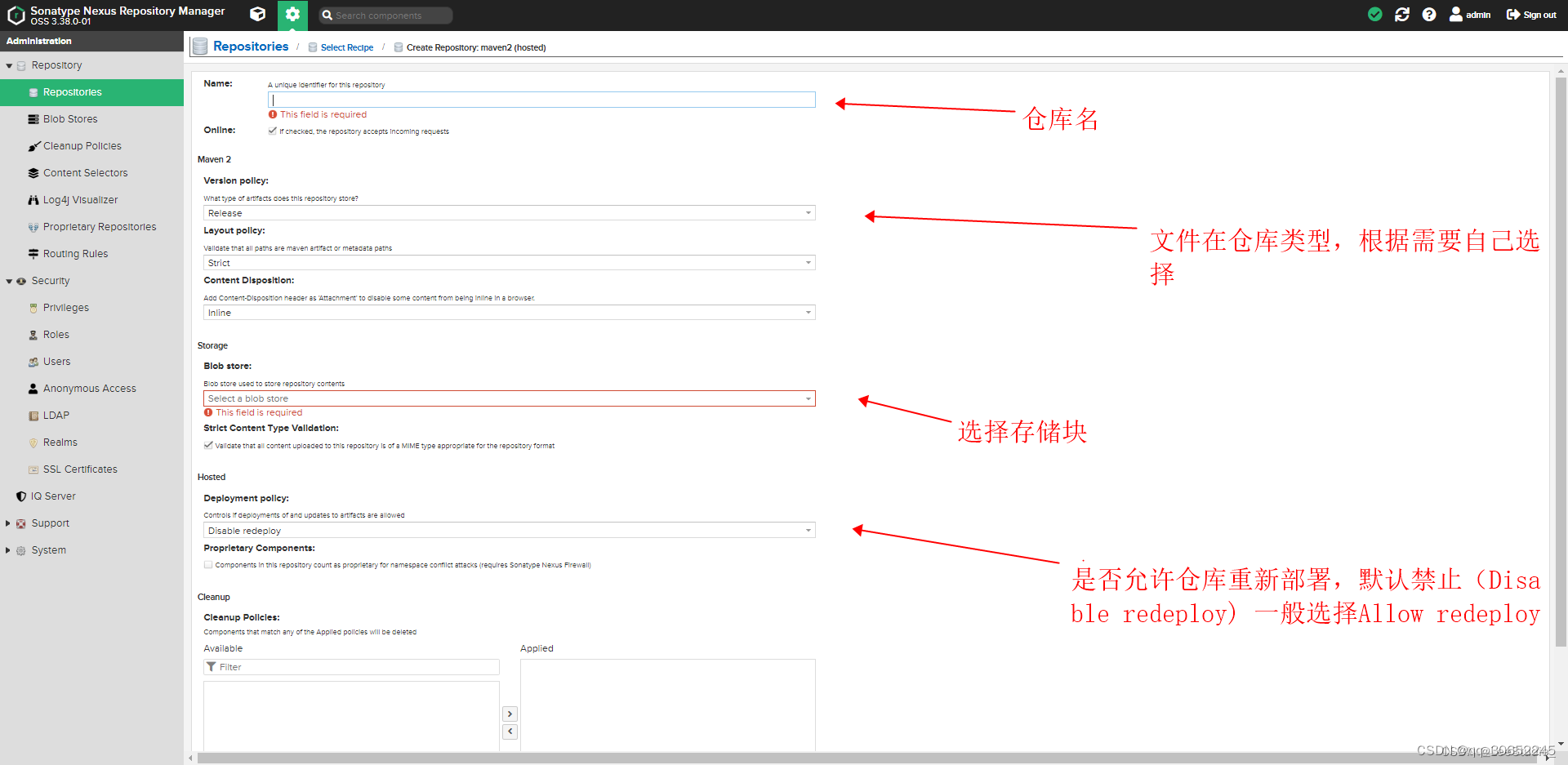The image size is (1568, 765).
Task: Open the Deployment policy Disable redeploy dropdown
Action: [x=509, y=531]
